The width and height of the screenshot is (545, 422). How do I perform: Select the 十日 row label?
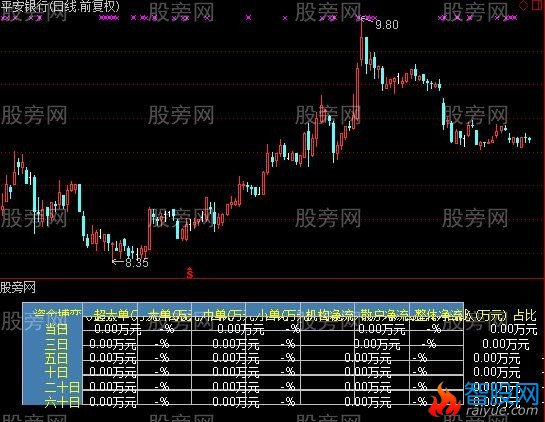pos(57,373)
